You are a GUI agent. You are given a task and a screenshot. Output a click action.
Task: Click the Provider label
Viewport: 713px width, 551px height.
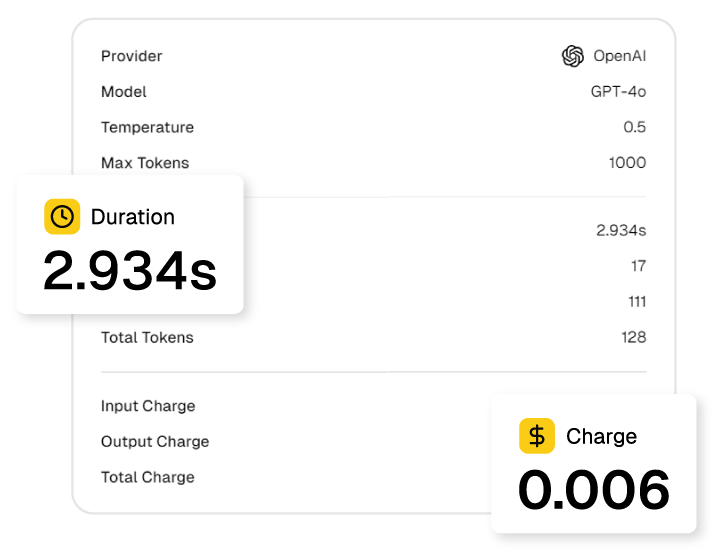coord(131,56)
